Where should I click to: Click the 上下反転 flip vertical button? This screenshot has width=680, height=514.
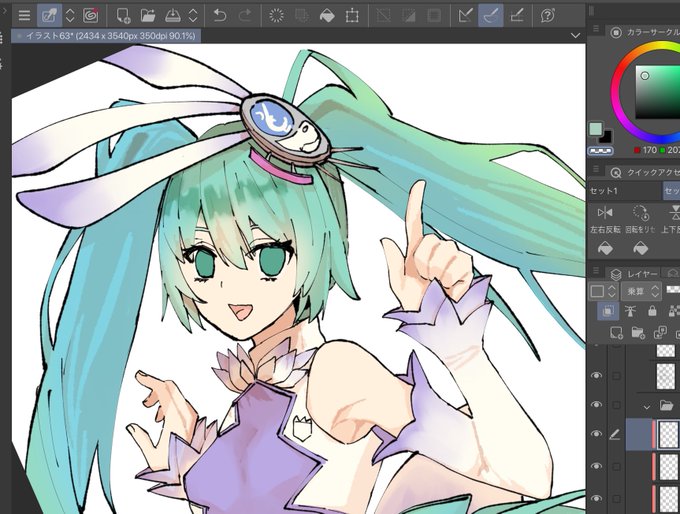(671, 220)
